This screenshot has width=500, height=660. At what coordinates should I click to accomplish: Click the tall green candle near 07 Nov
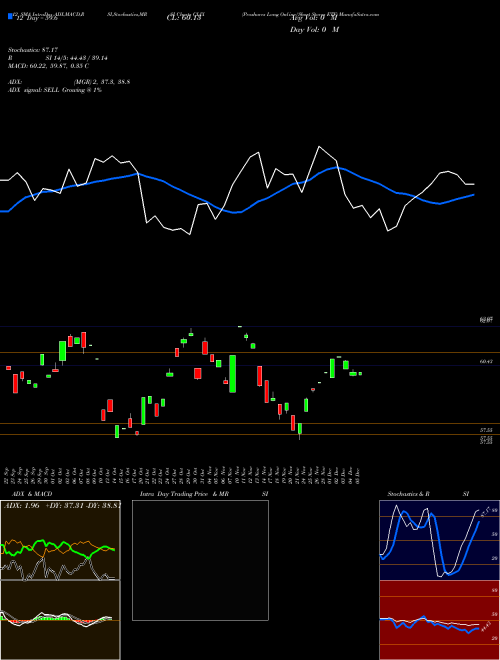[x=232, y=374]
